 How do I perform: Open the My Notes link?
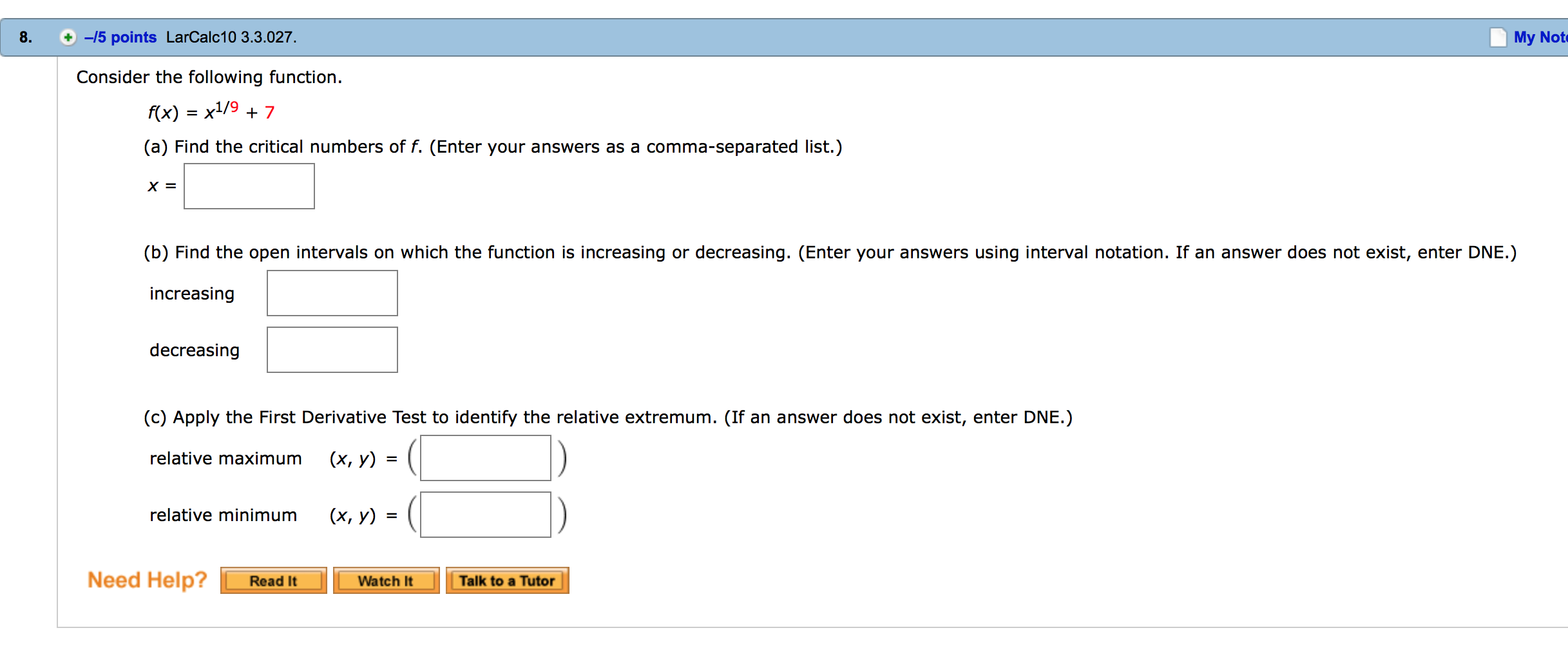pos(1540,37)
